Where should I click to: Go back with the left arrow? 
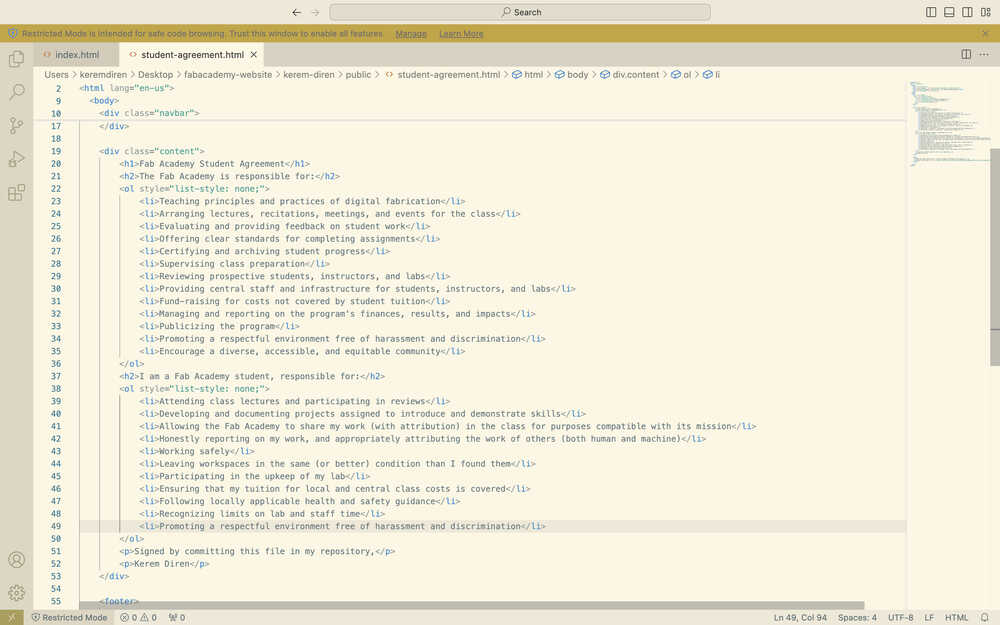[x=297, y=12]
